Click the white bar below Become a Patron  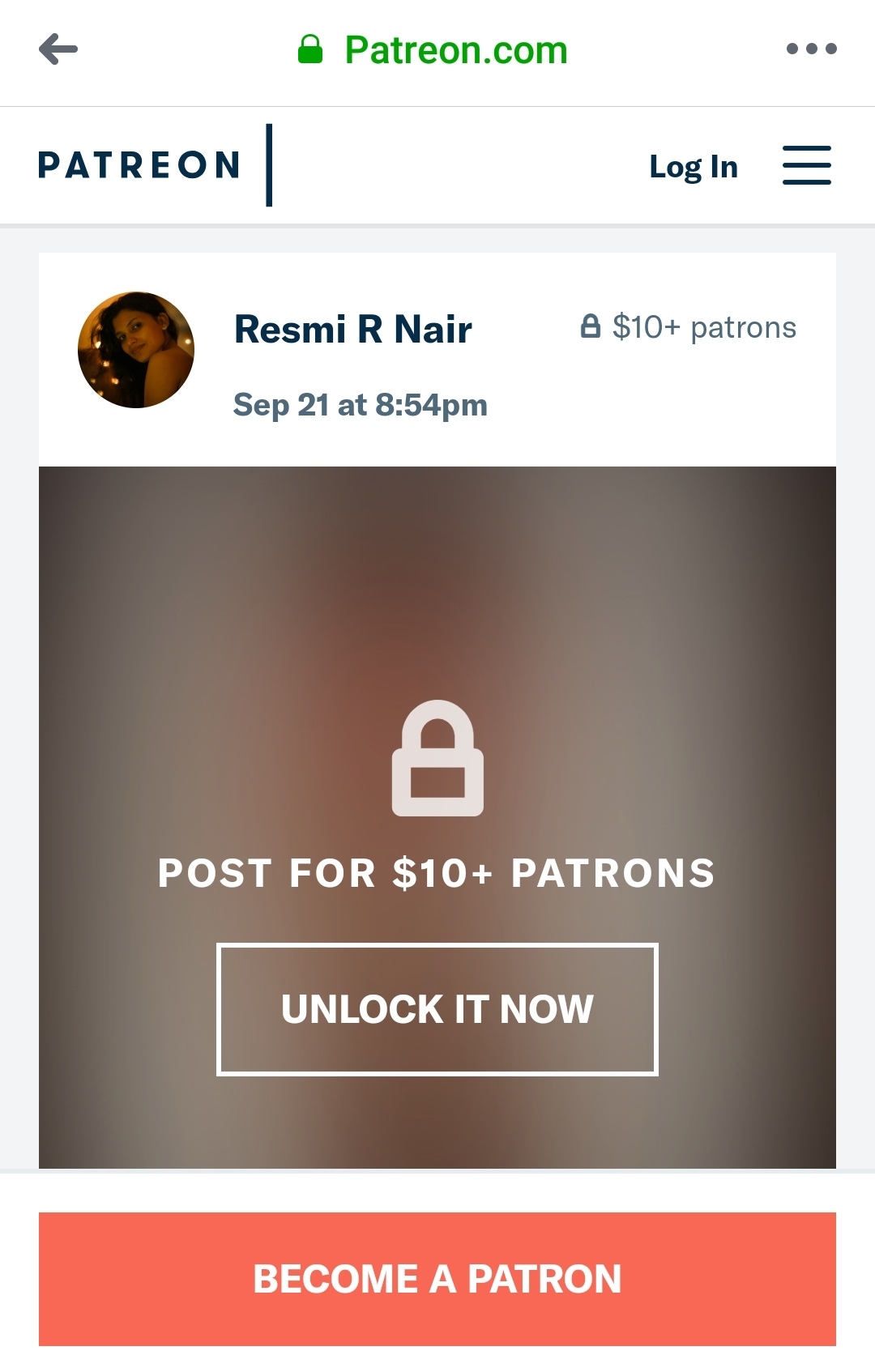(437, 1360)
